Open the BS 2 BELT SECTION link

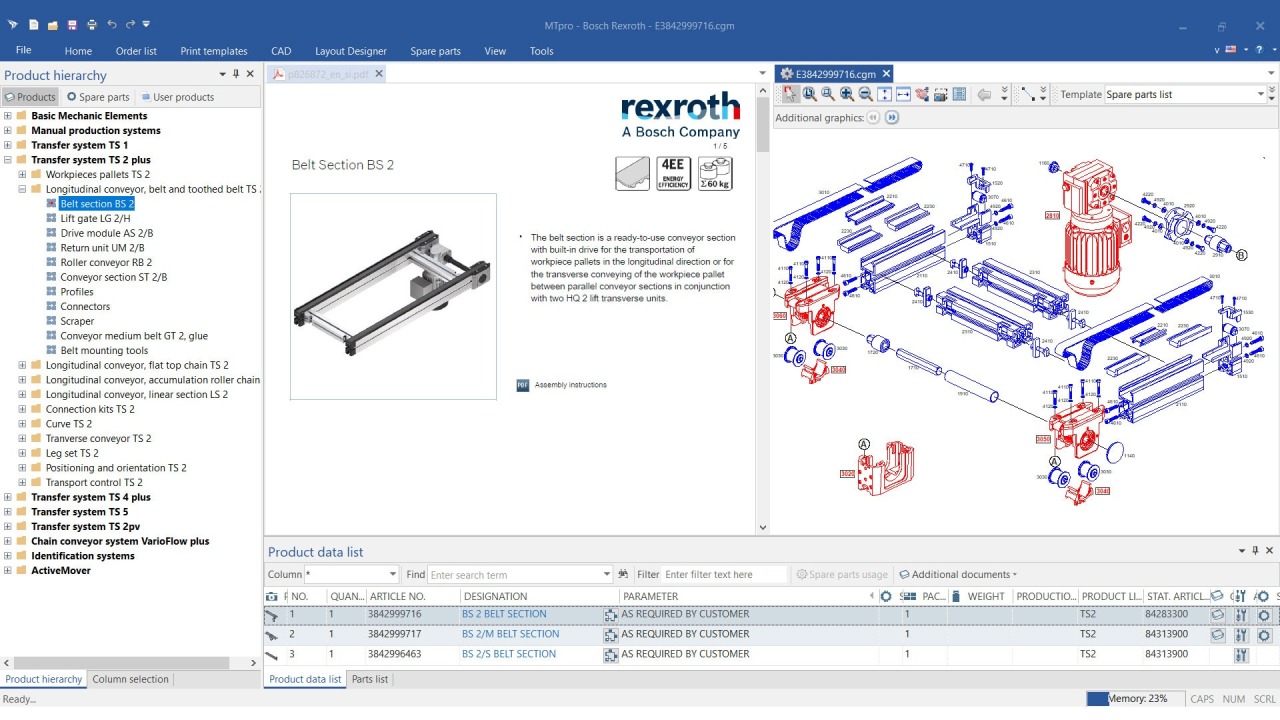point(503,613)
